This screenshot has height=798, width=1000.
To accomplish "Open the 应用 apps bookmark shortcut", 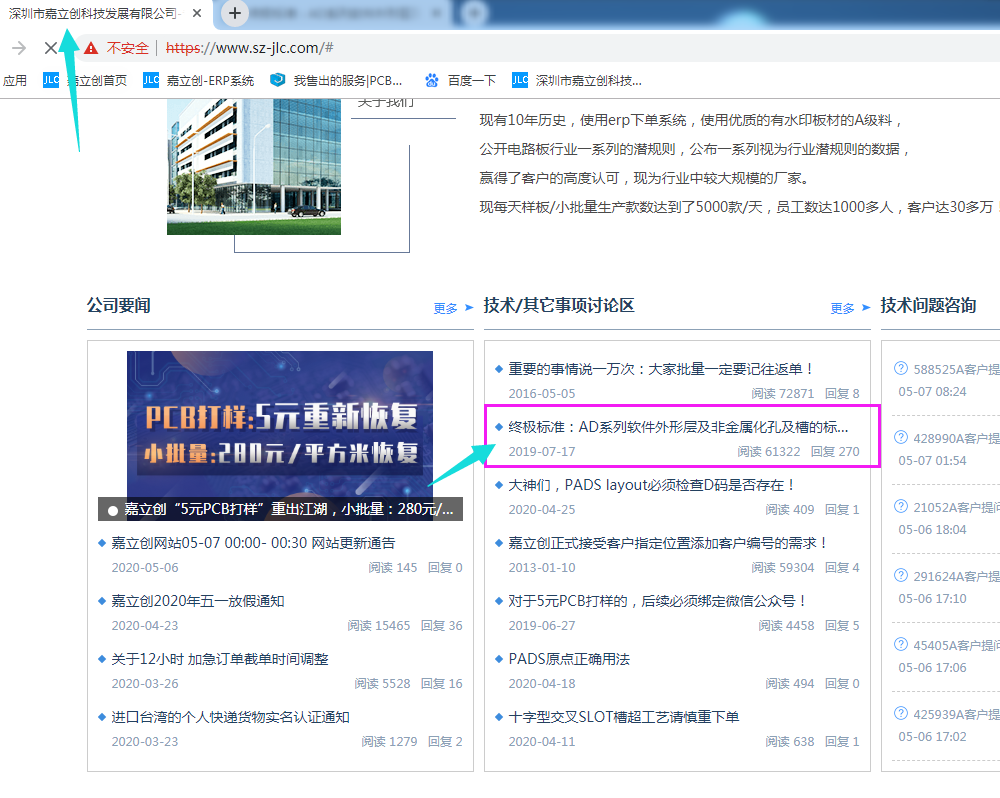I will click(x=15, y=80).
